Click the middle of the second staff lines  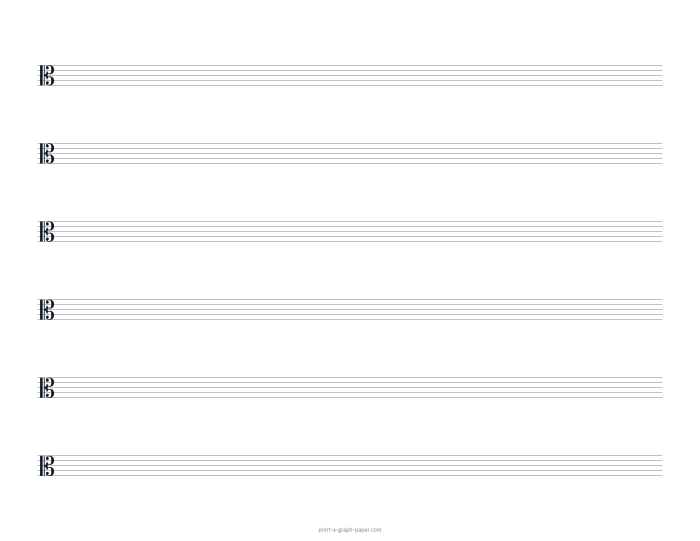point(350,154)
